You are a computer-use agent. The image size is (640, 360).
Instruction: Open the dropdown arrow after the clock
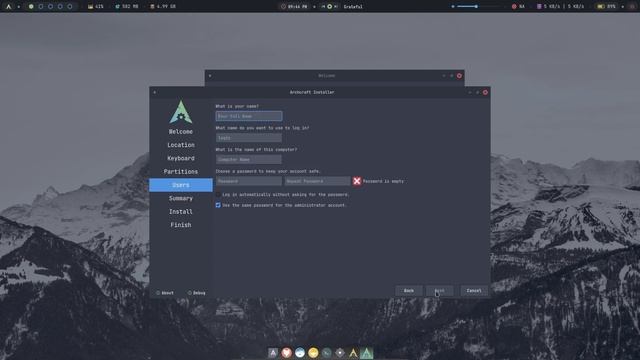[x=314, y=7]
